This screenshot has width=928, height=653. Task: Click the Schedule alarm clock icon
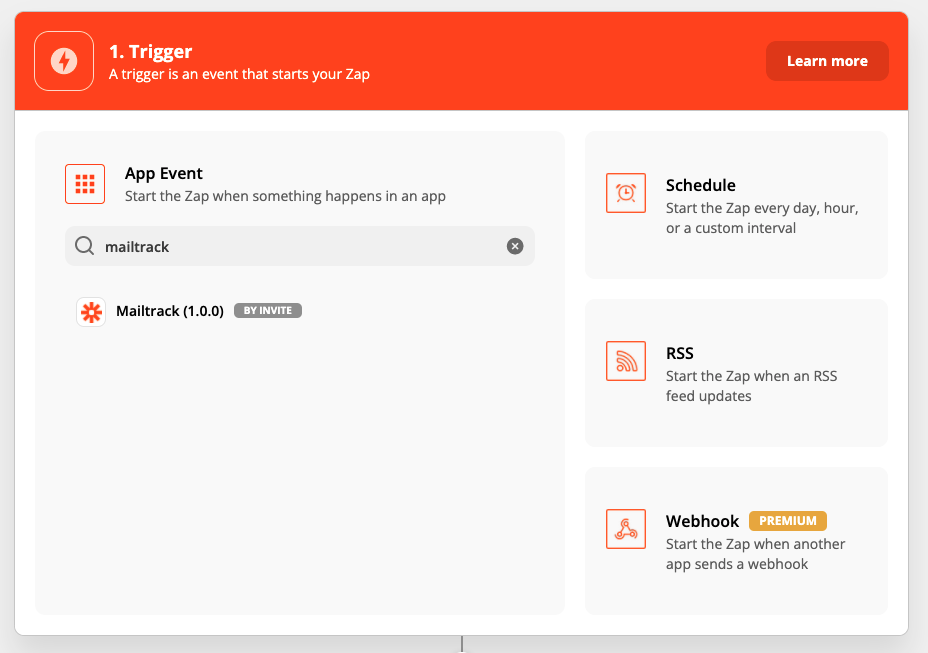pos(626,193)
